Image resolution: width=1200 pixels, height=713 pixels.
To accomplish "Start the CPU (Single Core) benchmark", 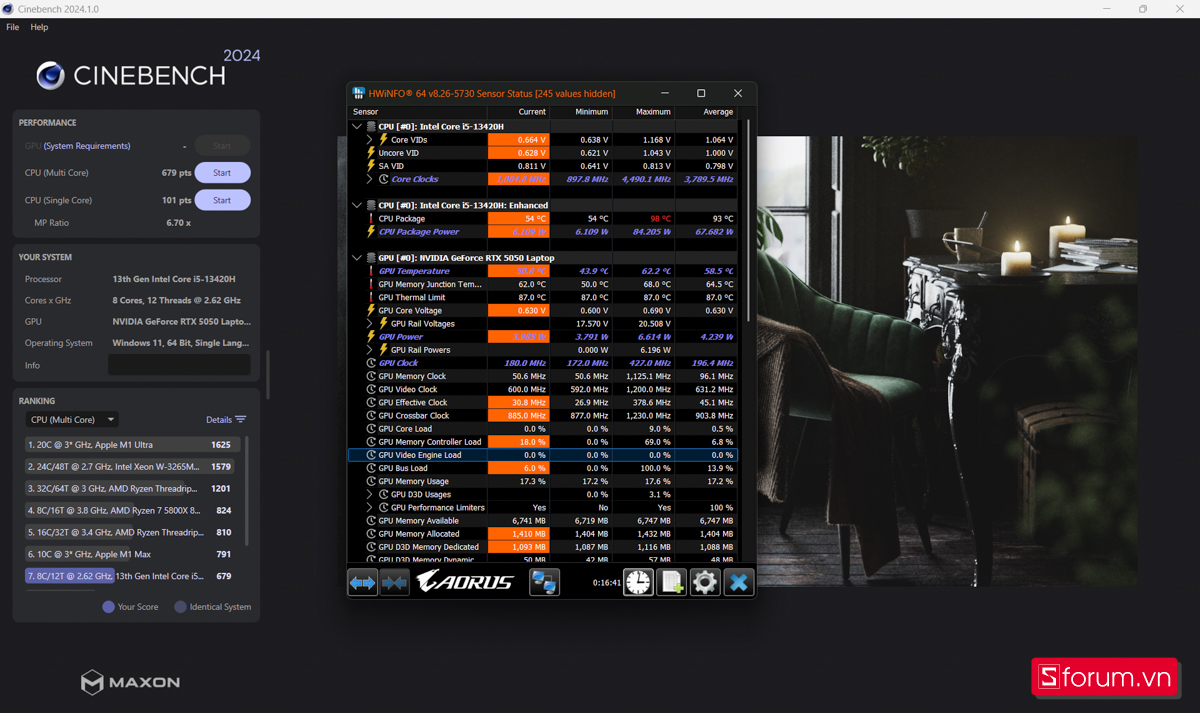I will pos(222,200).
